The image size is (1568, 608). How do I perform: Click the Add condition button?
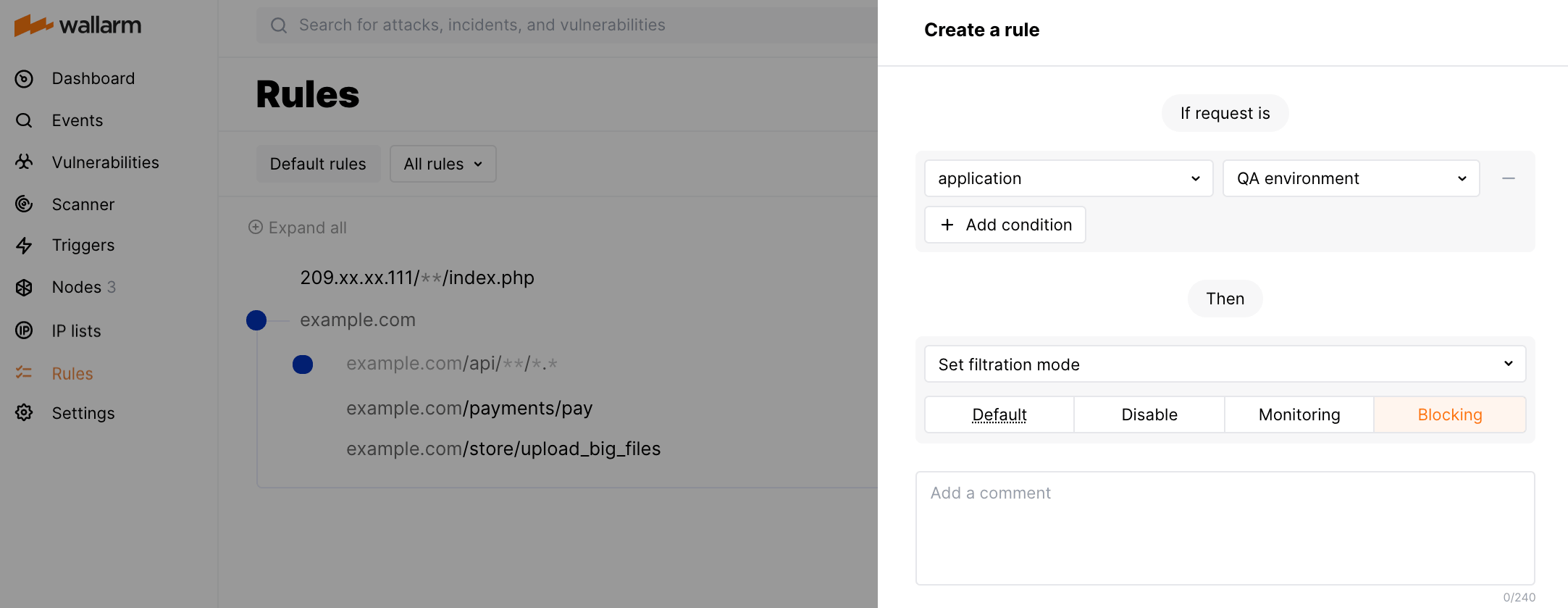(1005, 225)
